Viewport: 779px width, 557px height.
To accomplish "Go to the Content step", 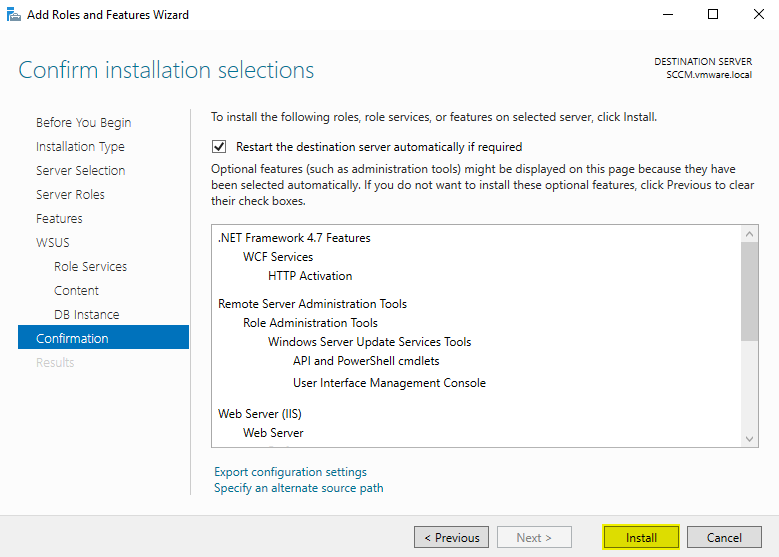I will click(76, 291).
